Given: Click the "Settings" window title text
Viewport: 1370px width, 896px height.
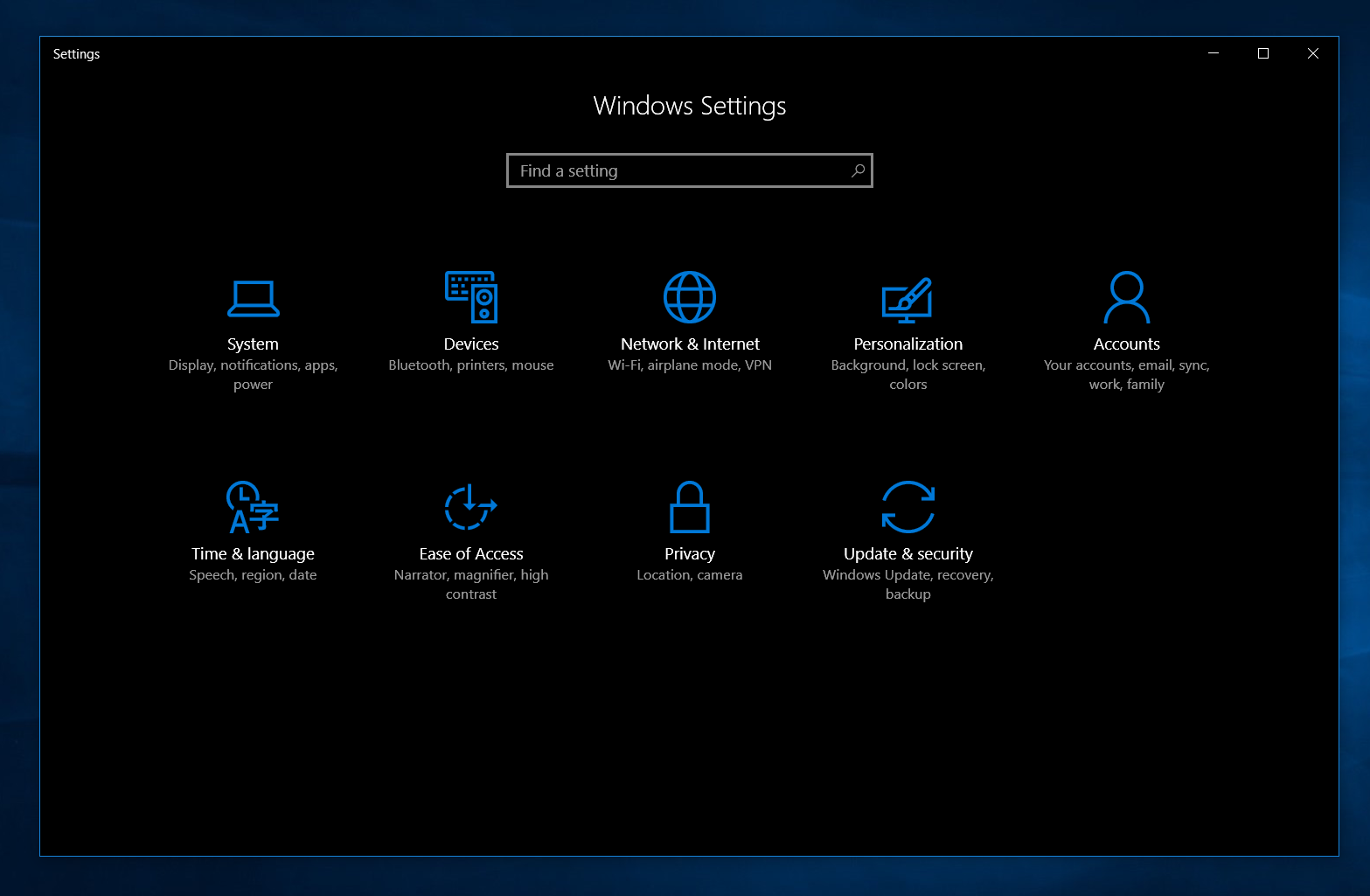Looking at the screenshot, I should 76,54.
